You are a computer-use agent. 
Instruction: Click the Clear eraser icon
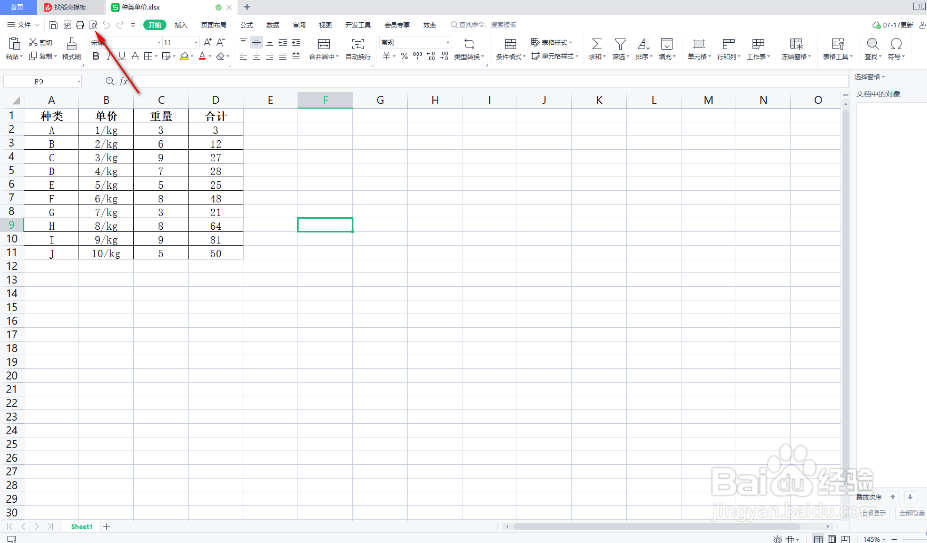[220, 56]
